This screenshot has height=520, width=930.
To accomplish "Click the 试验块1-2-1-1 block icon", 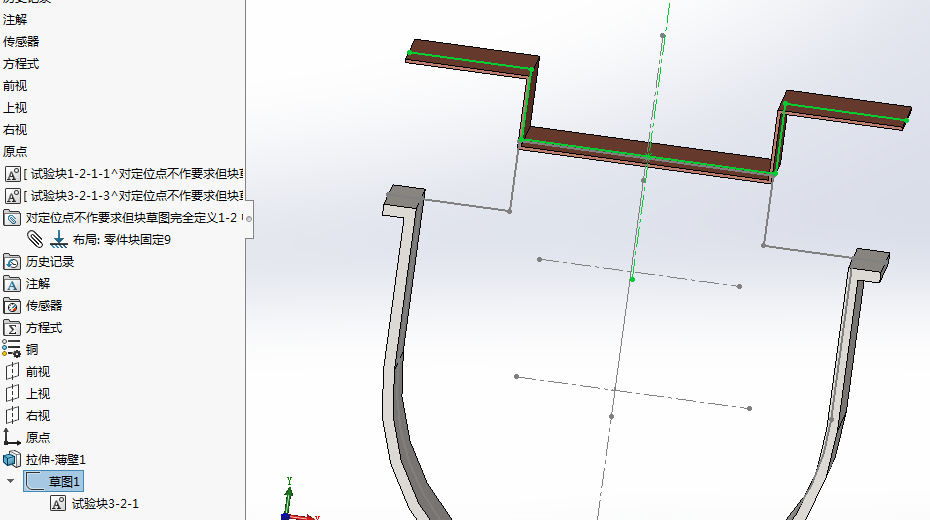I will (13, 174).
